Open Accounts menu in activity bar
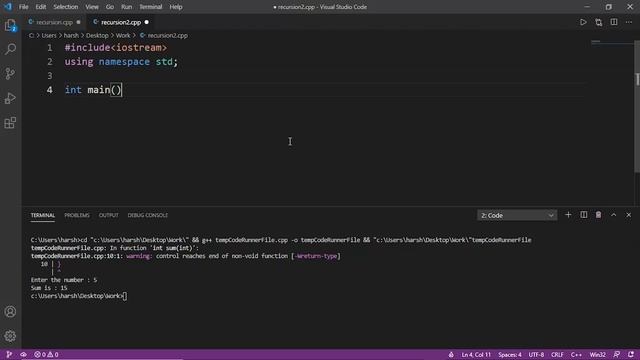 (x=10, y=312)
